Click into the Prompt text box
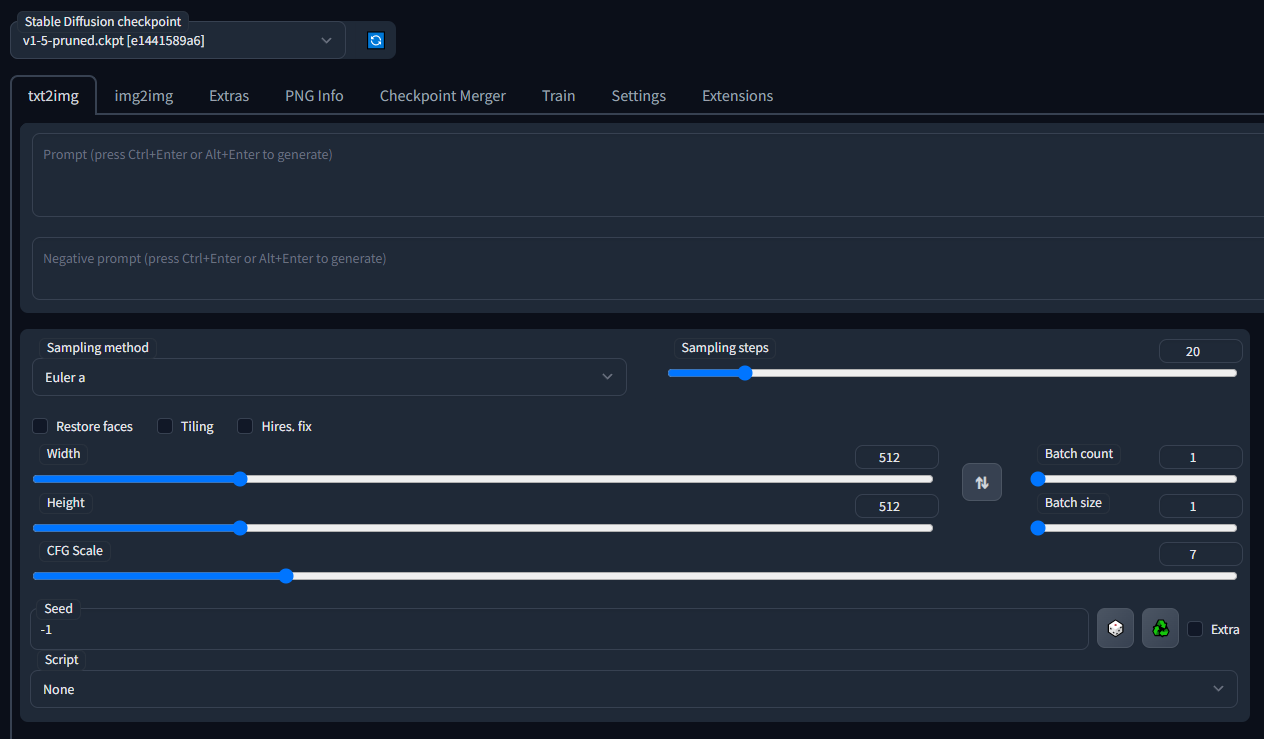The image size is (1264, 739). [x=648, y=175]
